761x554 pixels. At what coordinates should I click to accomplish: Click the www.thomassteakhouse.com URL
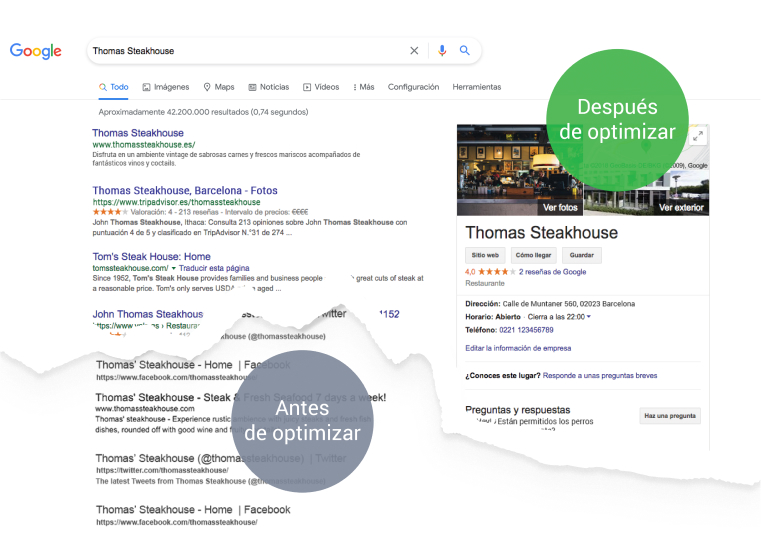145,409
